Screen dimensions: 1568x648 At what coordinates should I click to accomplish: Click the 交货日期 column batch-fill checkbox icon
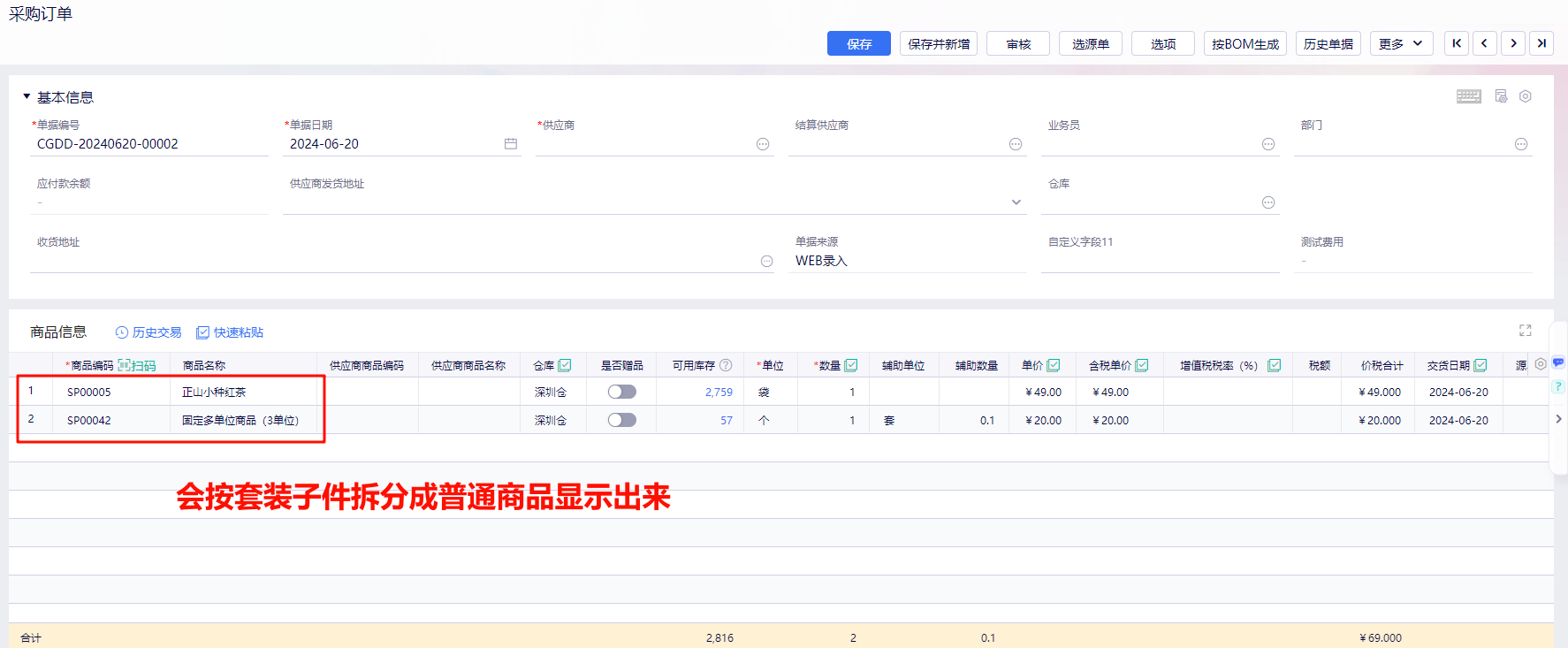[x=1480, y=365]
